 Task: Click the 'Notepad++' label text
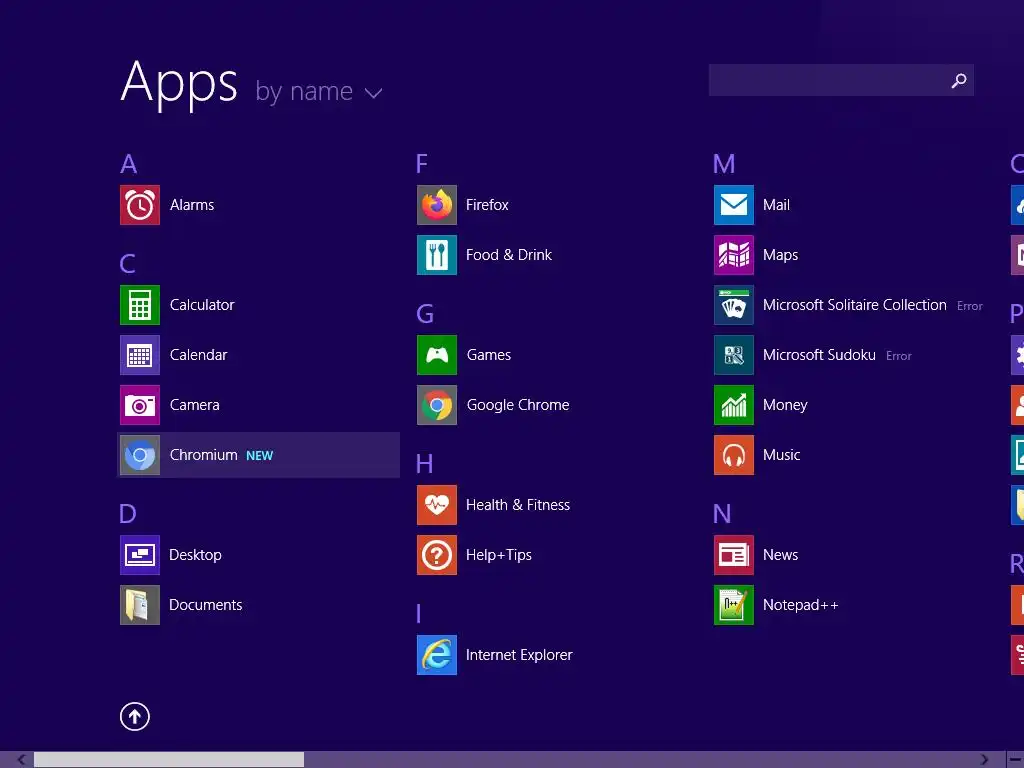(801, 605)
